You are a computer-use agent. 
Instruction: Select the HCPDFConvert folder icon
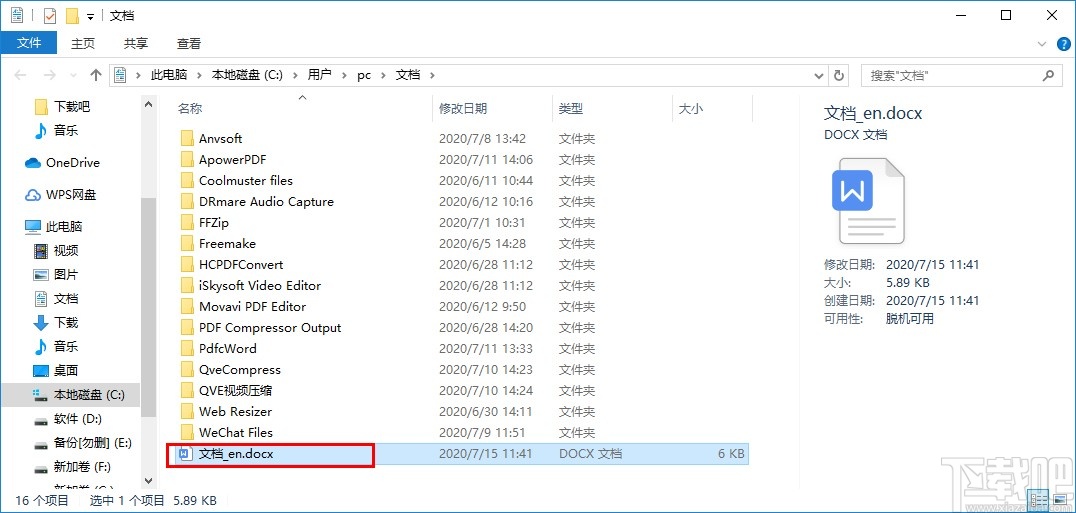coord(187,265)
